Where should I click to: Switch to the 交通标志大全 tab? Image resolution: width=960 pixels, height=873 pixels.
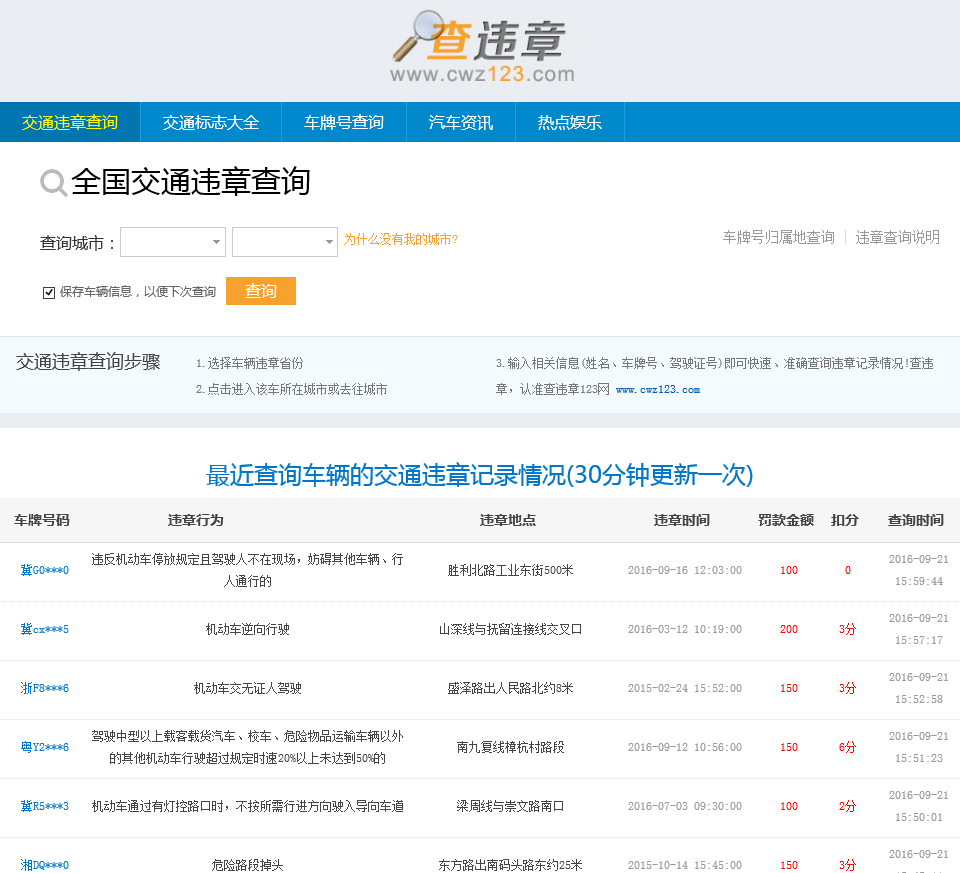tap(211, 120)
